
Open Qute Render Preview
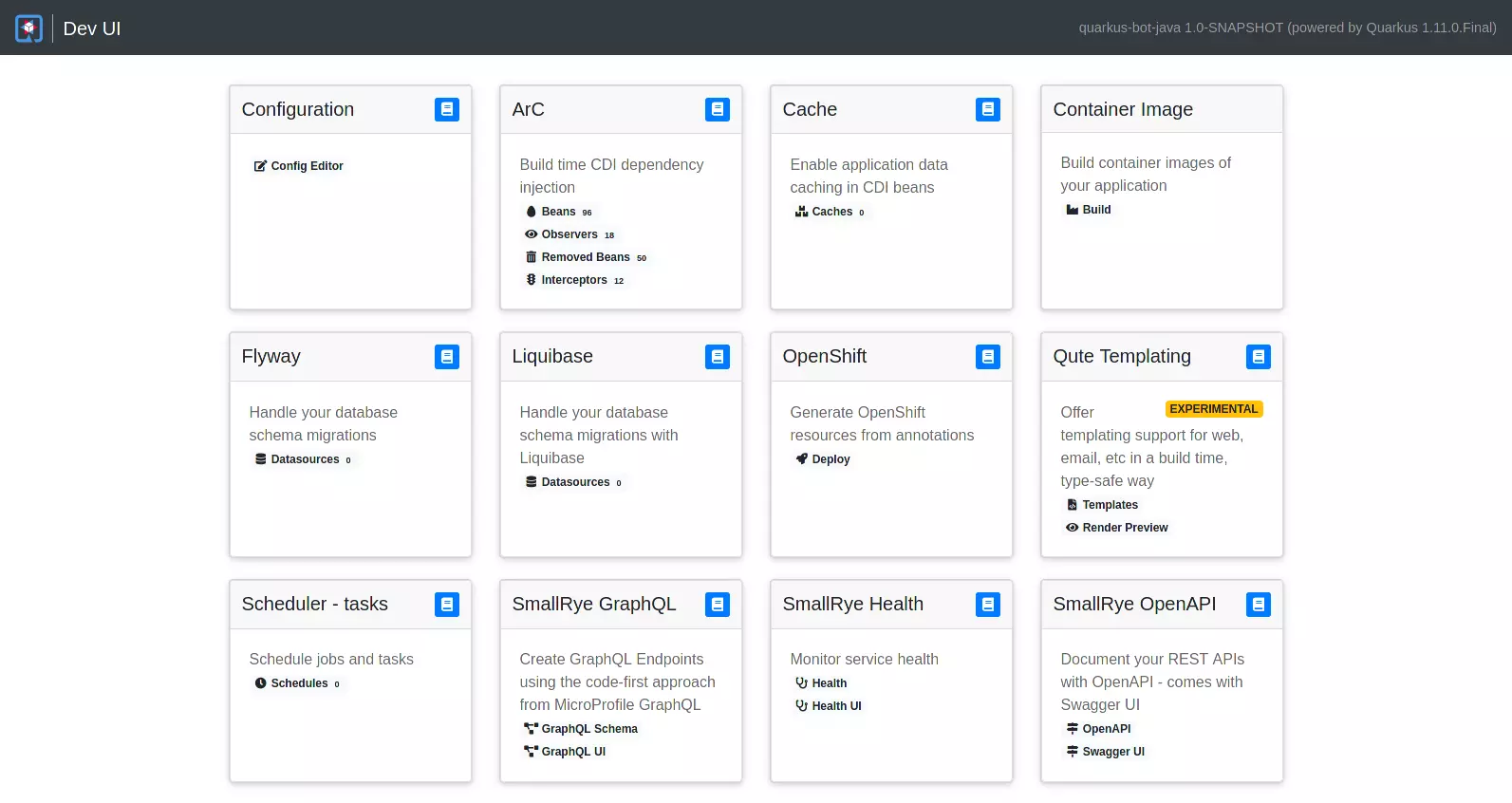1124,528
